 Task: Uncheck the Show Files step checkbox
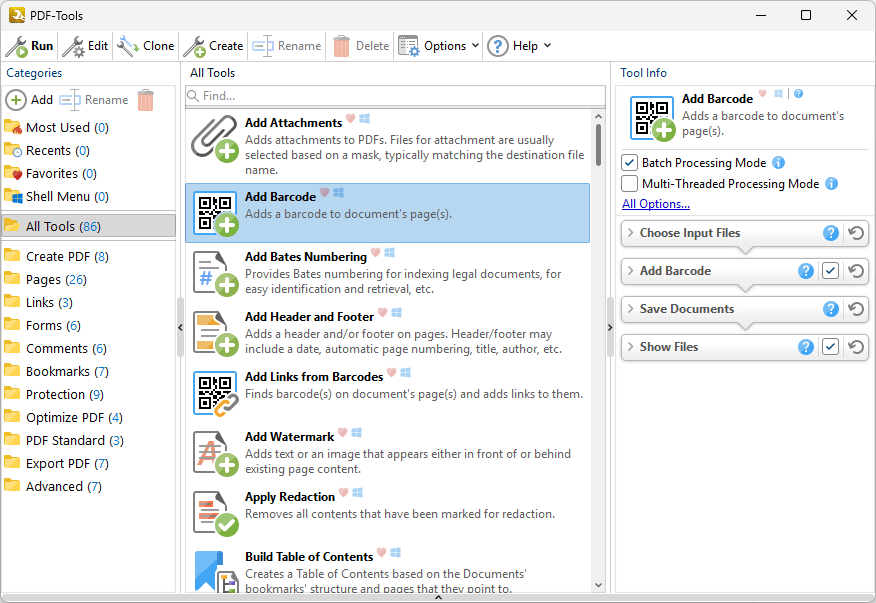click(830, 346)
